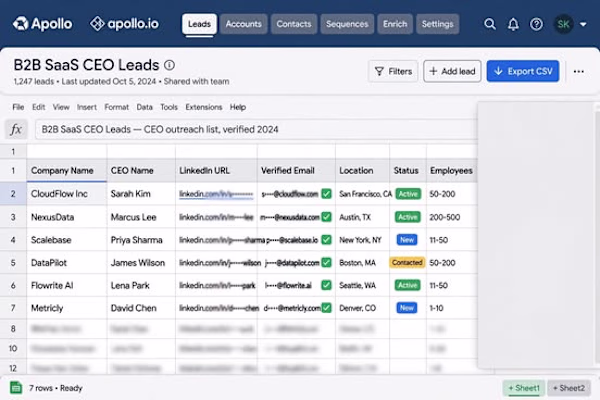Viewport: 600px width, 400px height.
Task: Open the File menu
Action: (18, 107)
